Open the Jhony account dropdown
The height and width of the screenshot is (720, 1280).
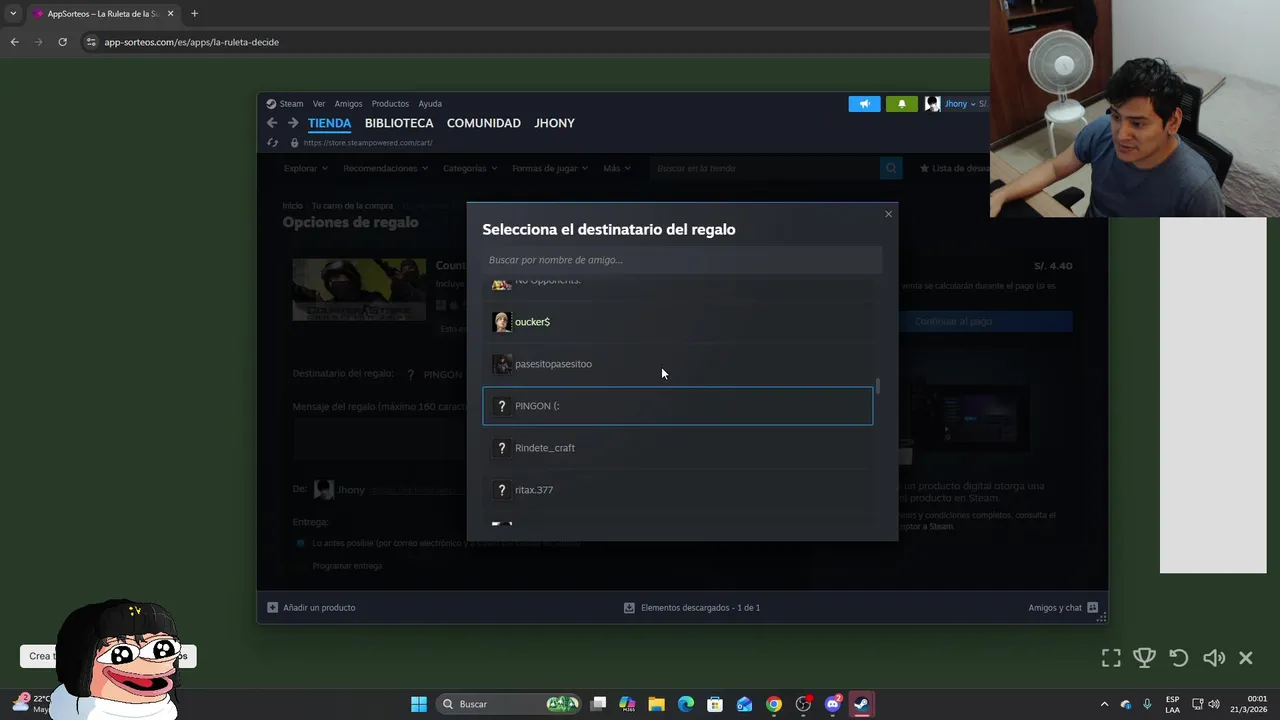959,104
